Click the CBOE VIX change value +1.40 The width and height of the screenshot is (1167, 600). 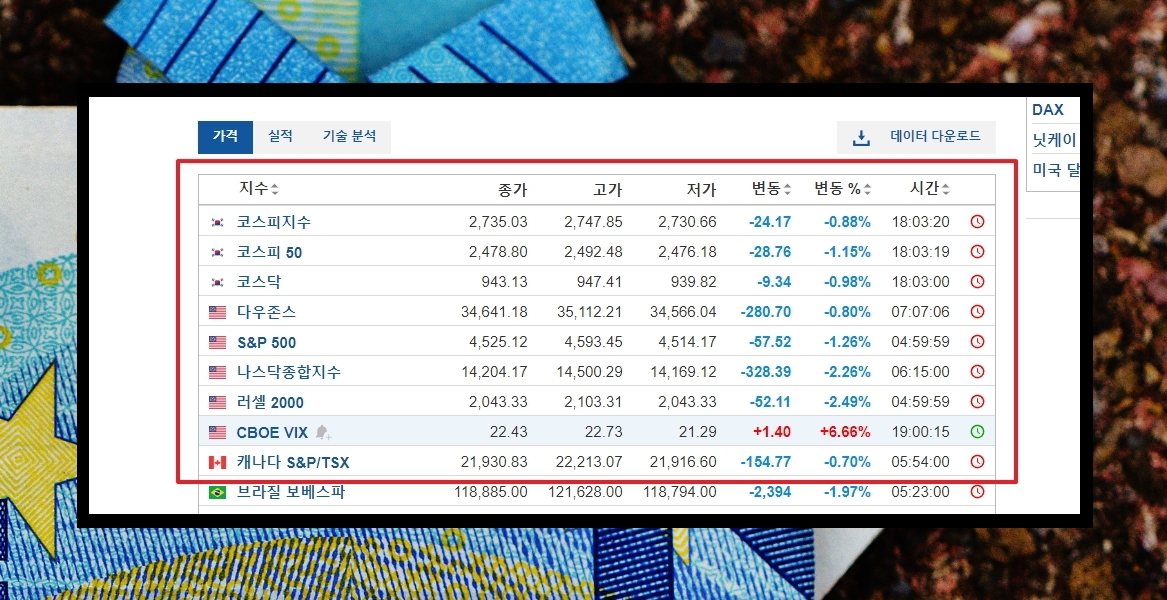pyautogui.click(x=772, y=433)
